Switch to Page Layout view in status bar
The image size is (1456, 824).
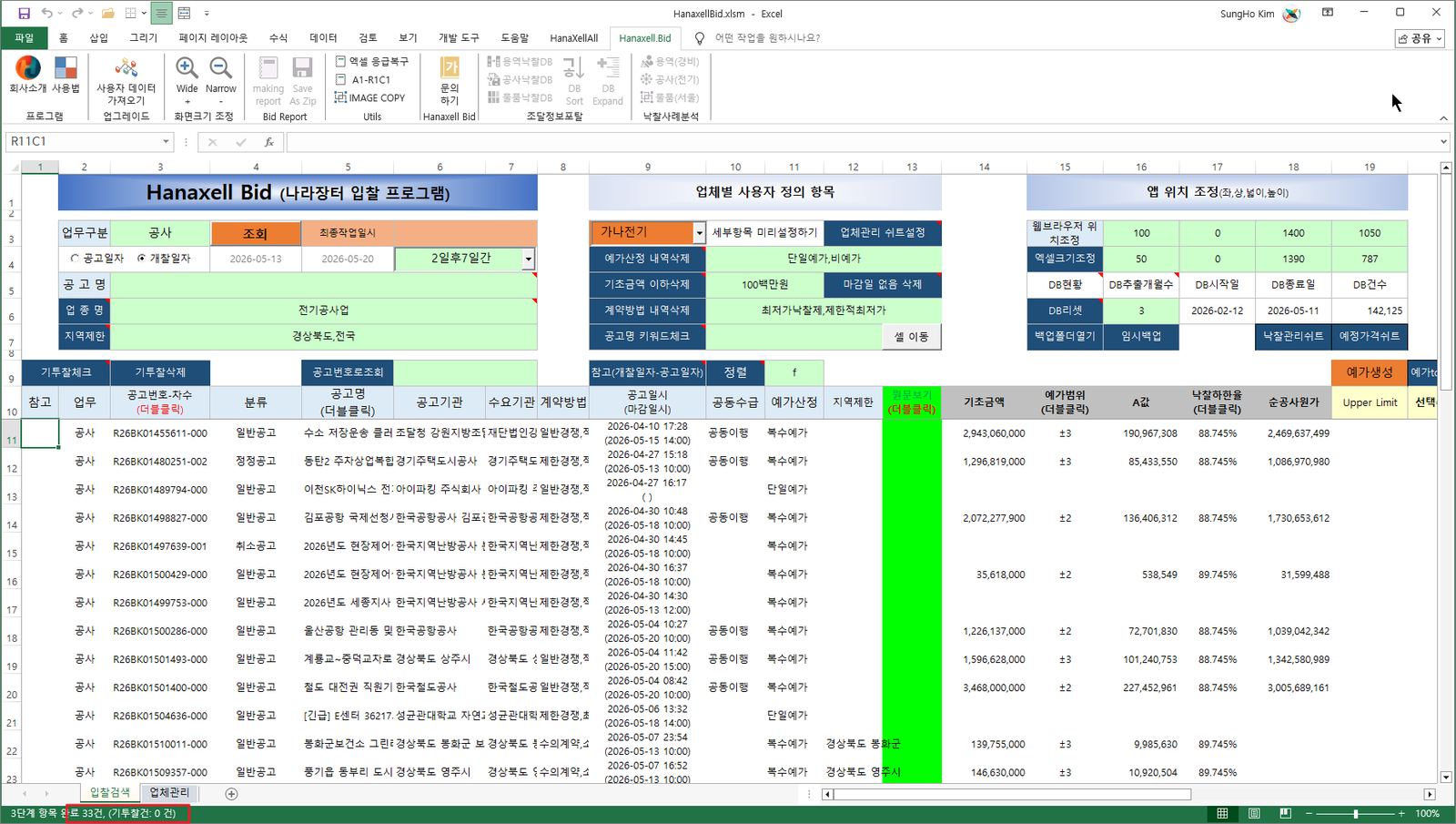(x=1254, y=813)
